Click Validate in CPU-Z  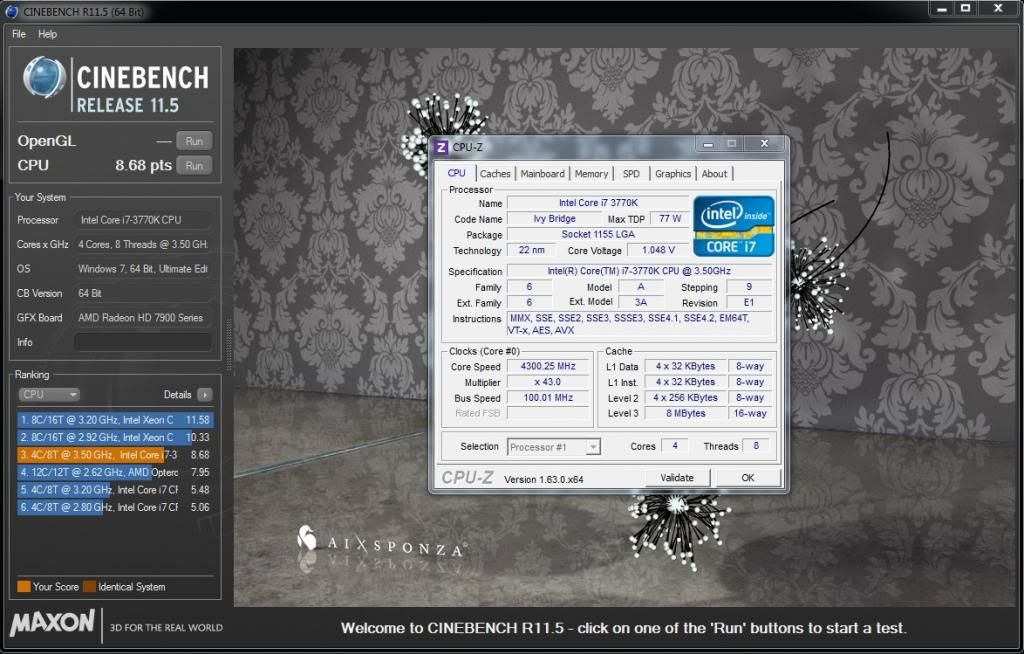pyautogui.click(x=678, y=478)
